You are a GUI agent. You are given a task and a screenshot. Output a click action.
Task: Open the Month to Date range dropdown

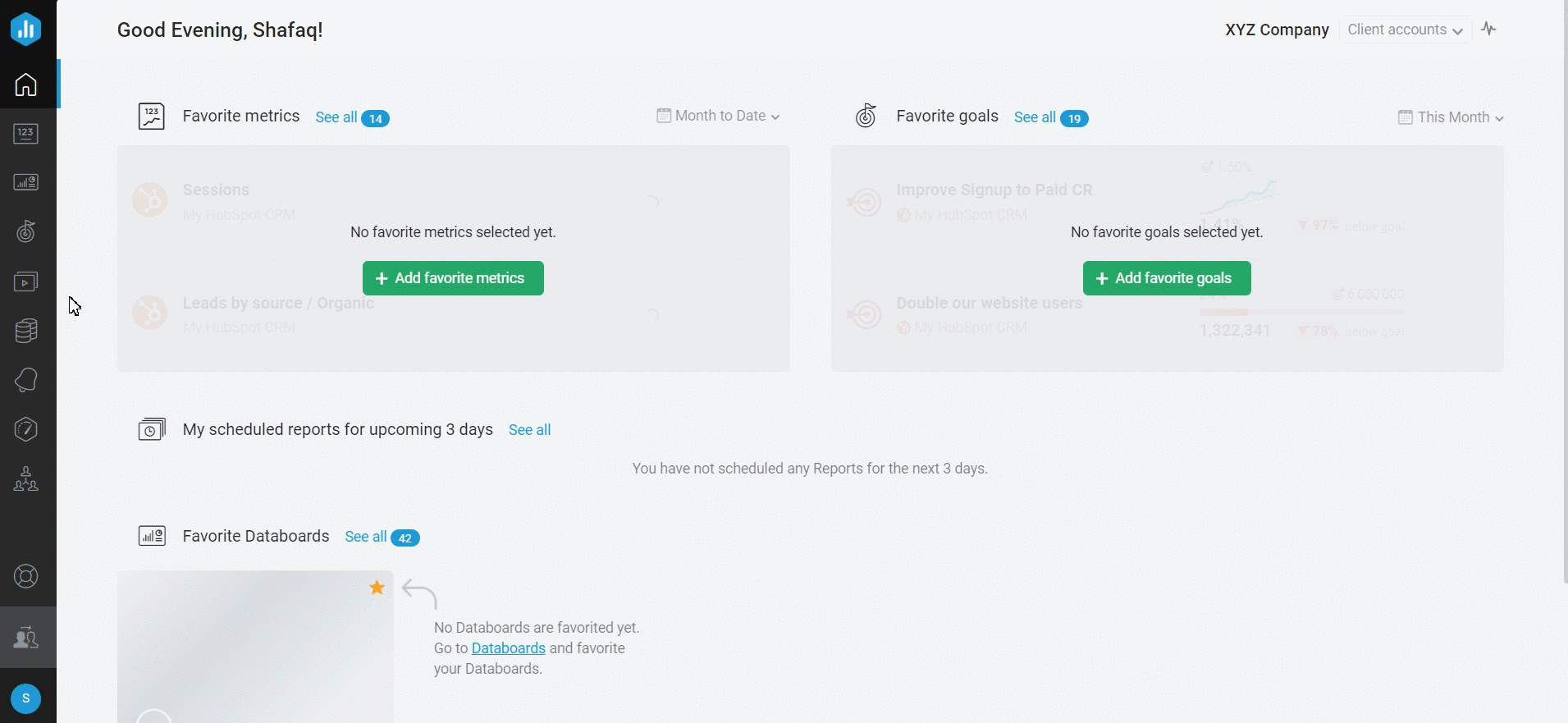click(x=718, y=117)
